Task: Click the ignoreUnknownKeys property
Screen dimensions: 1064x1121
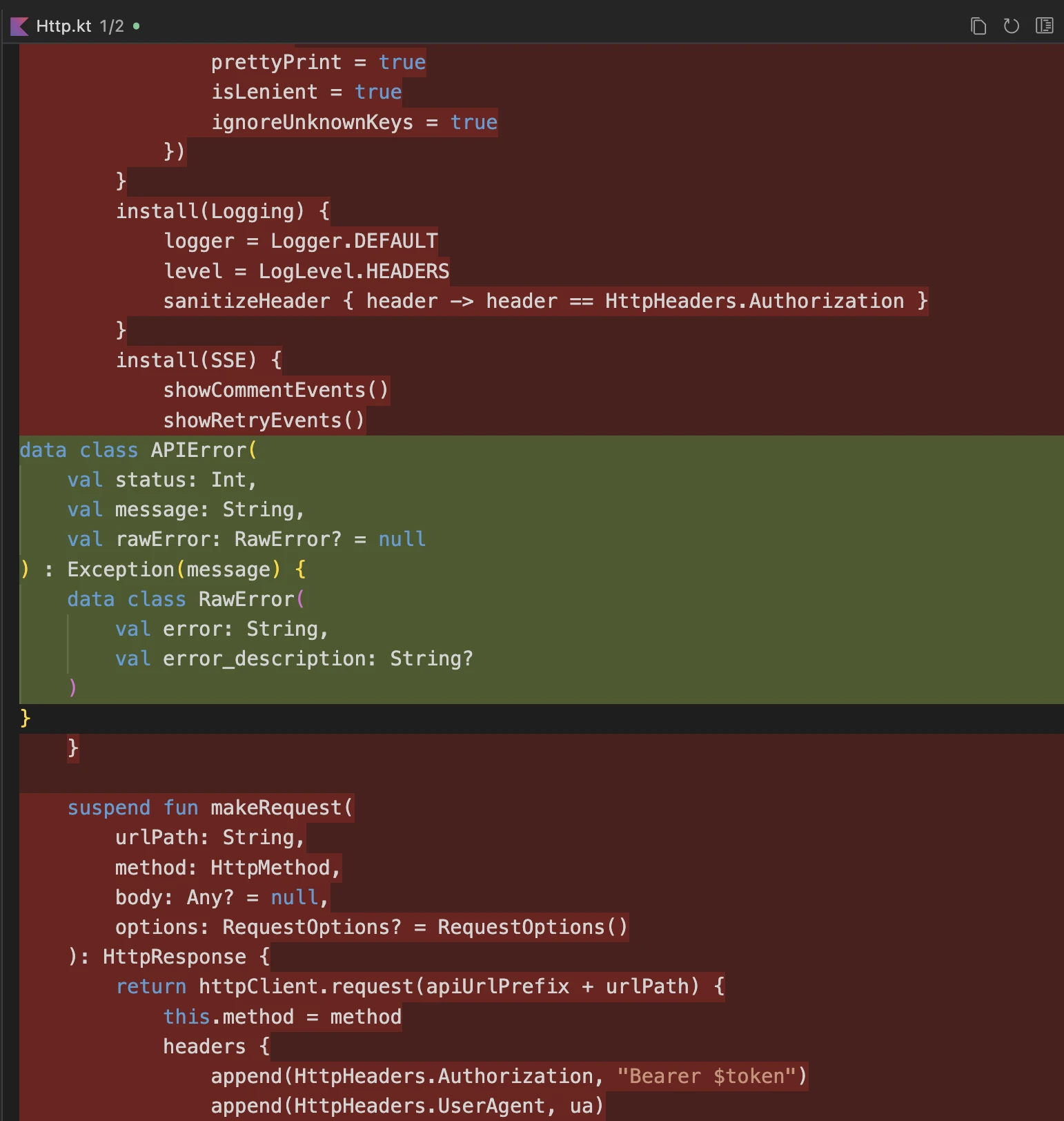Action: tap(312, 122)
